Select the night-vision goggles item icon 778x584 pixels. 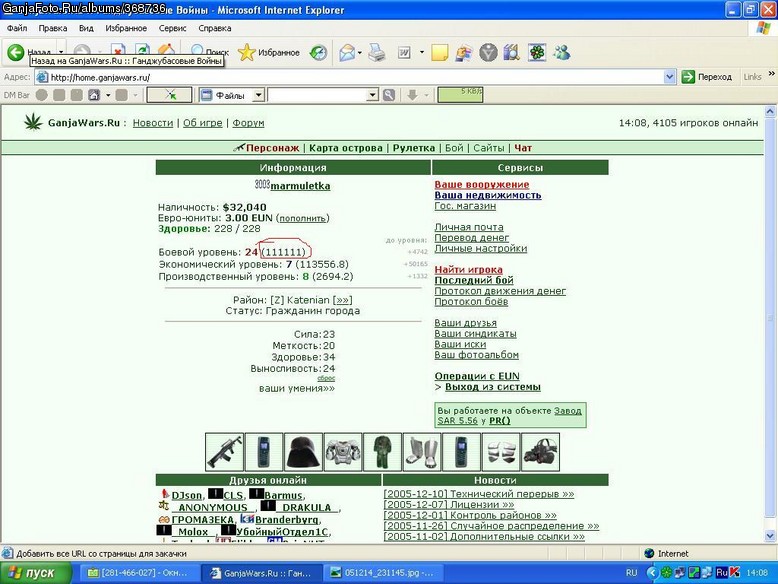540,452
